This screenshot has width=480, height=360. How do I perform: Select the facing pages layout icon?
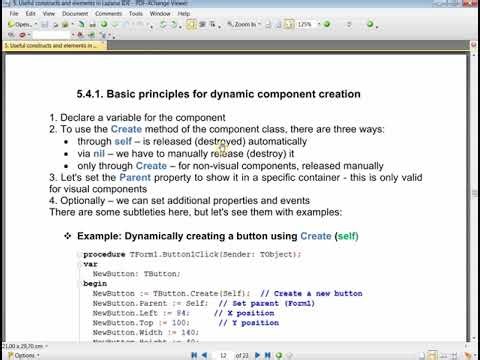coord(443,356)
